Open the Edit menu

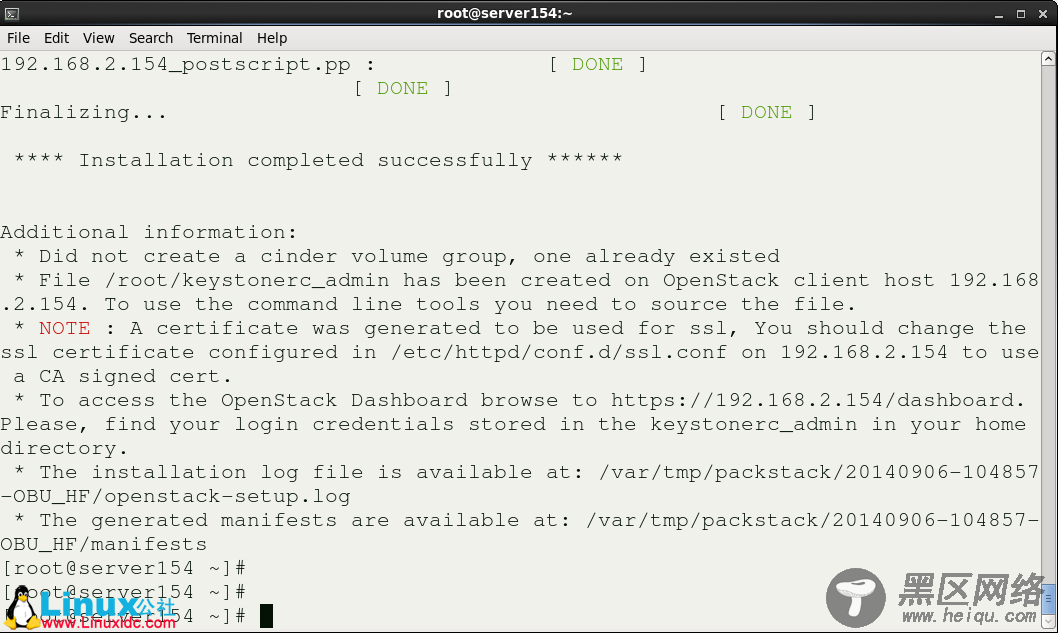click(x=57, y=38)
